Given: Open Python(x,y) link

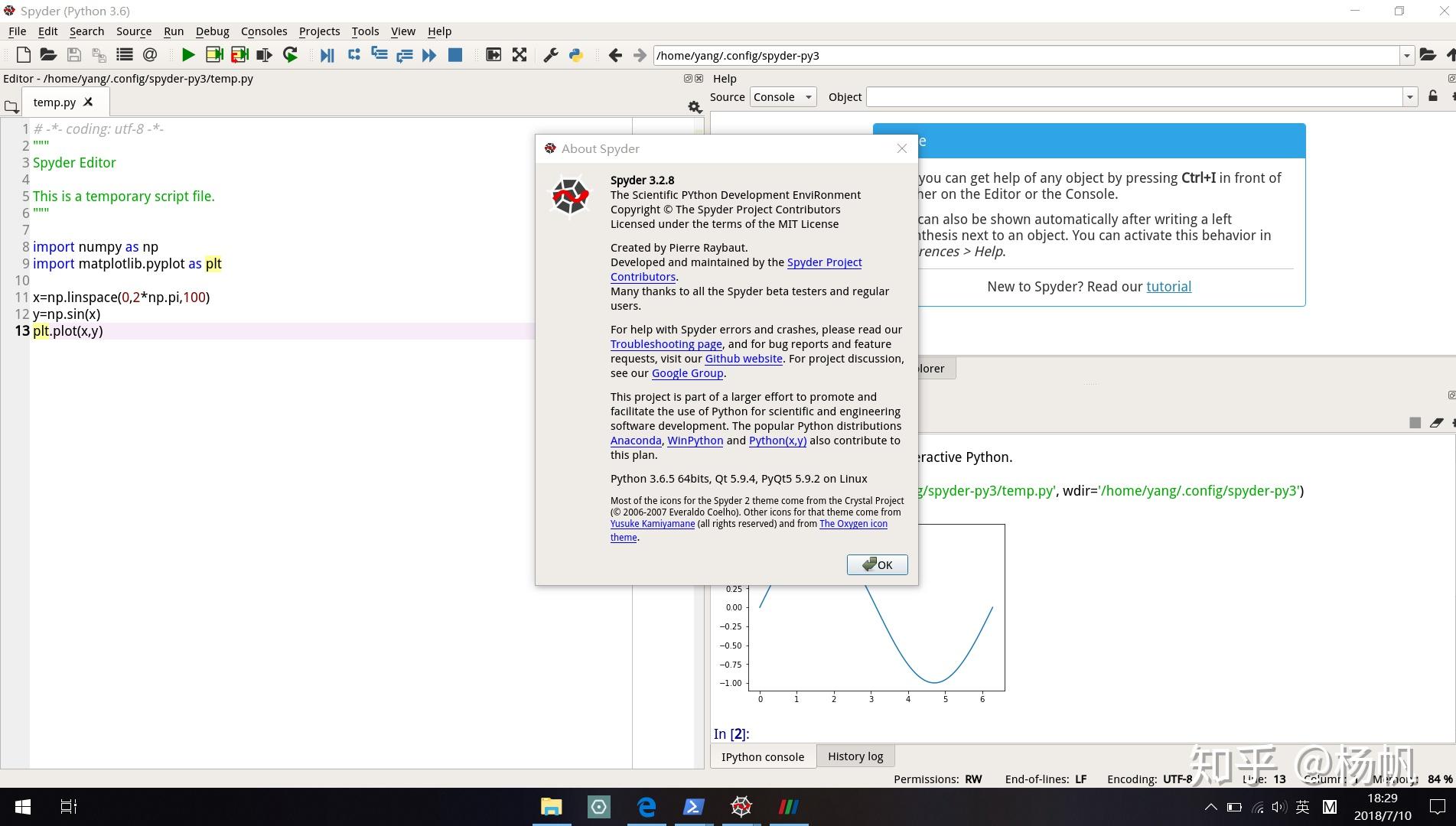Looking at the screenshot, I should click(777, 441).
